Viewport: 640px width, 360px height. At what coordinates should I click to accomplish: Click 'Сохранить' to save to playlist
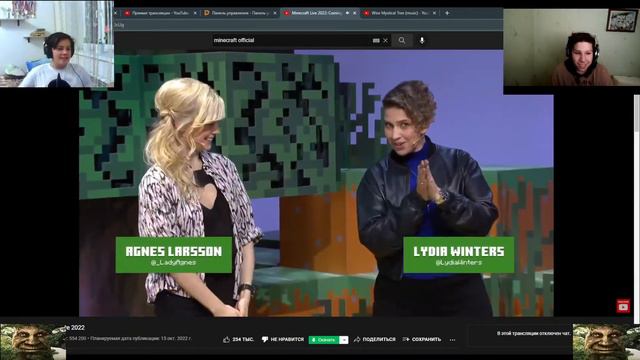click(422, 340)
